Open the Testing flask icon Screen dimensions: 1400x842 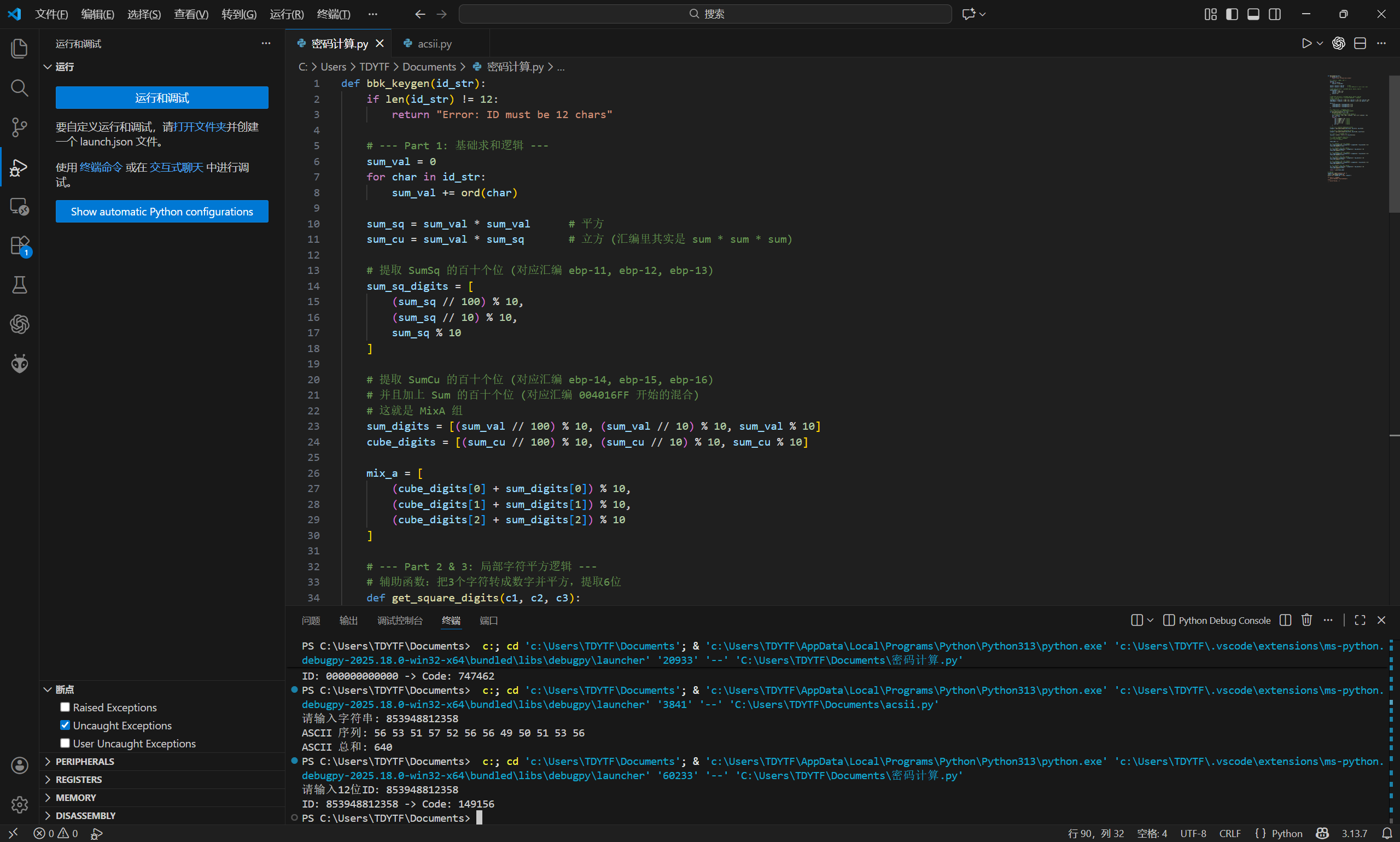click(x=19, y=285)
